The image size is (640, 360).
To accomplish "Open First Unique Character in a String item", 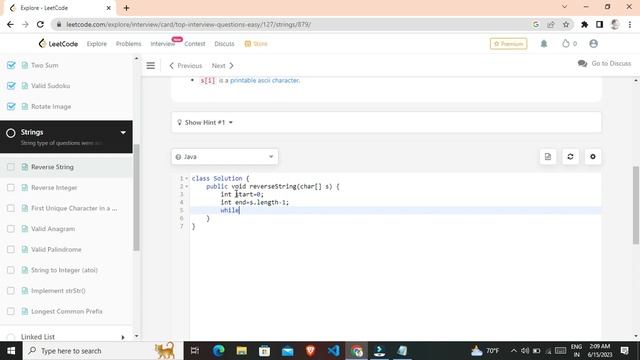I will pos(74,208).
